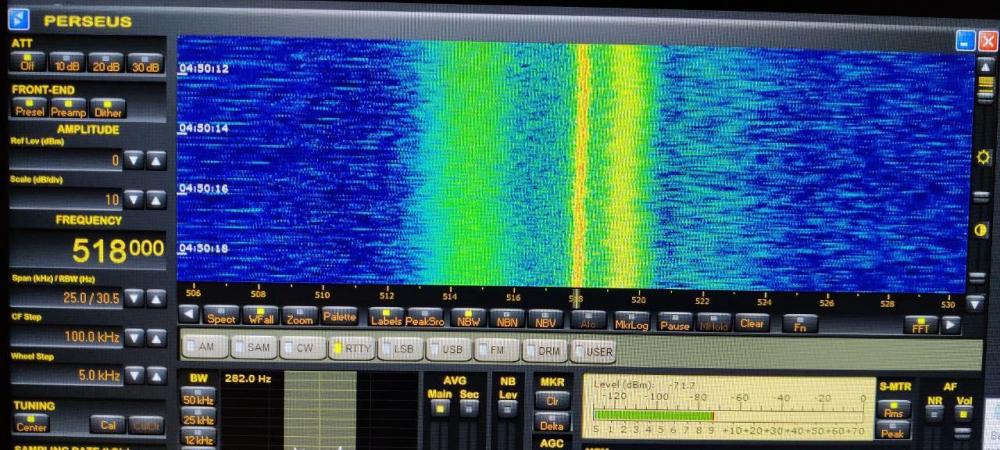Click the contrast half-circle icon beside waterfall
This screenshot has width=1000, height=450.
(x=984, y=230)
